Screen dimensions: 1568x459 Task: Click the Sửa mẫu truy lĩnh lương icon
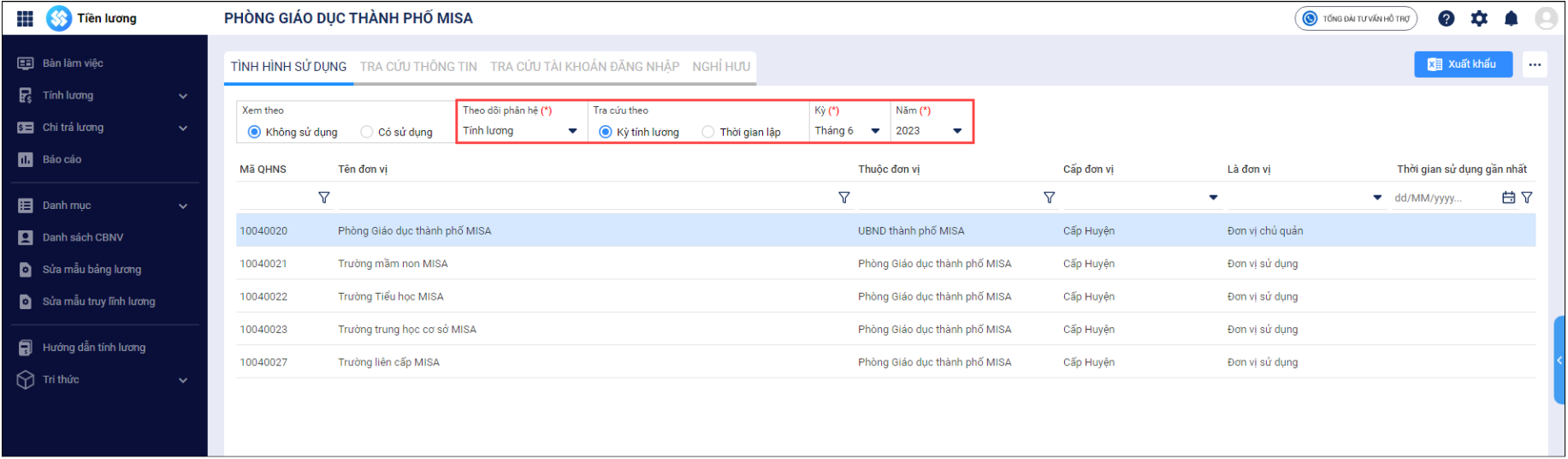pos(26,301)
